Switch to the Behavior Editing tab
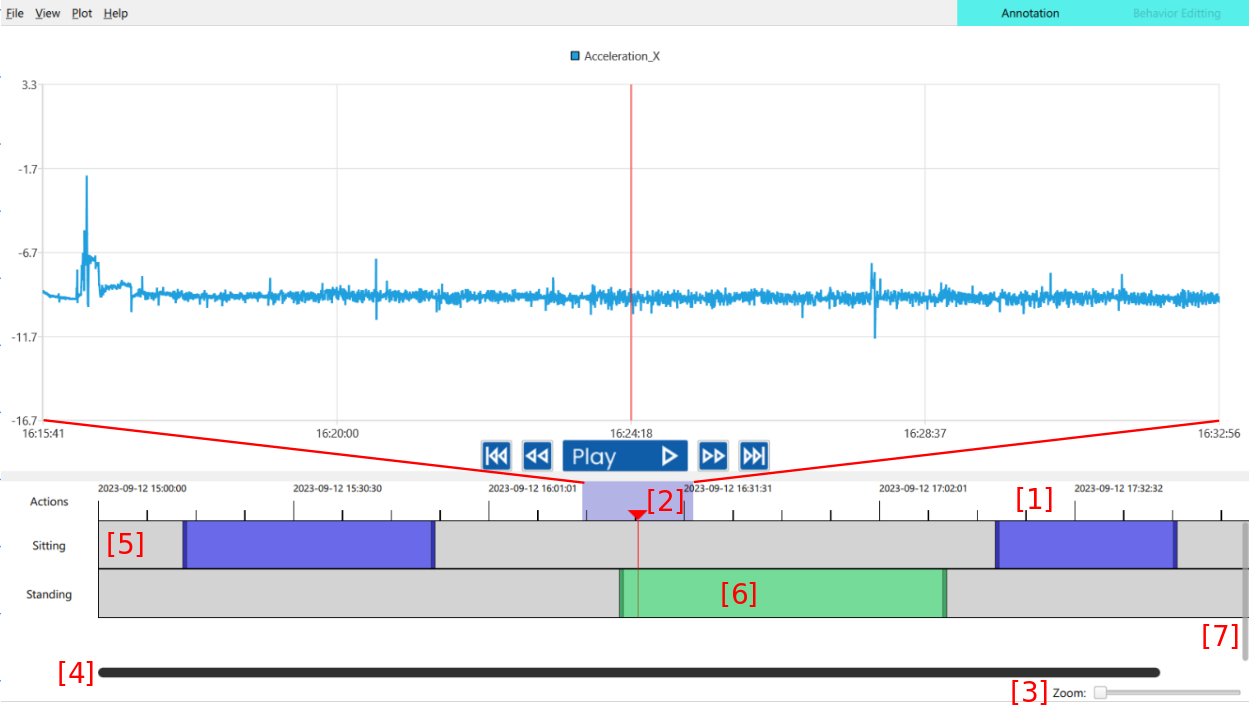Viewport: 1249px width, 707px height. click(1176, 13)
